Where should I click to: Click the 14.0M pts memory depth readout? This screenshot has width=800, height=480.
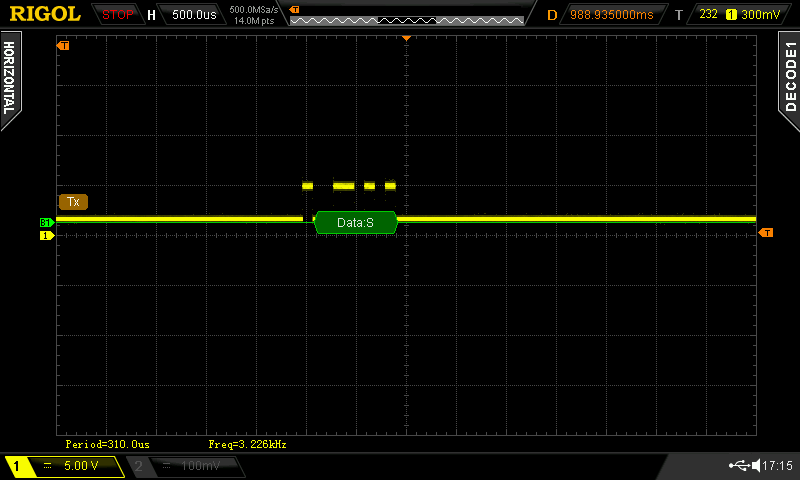pyautogui.click(x=254, y=21)
